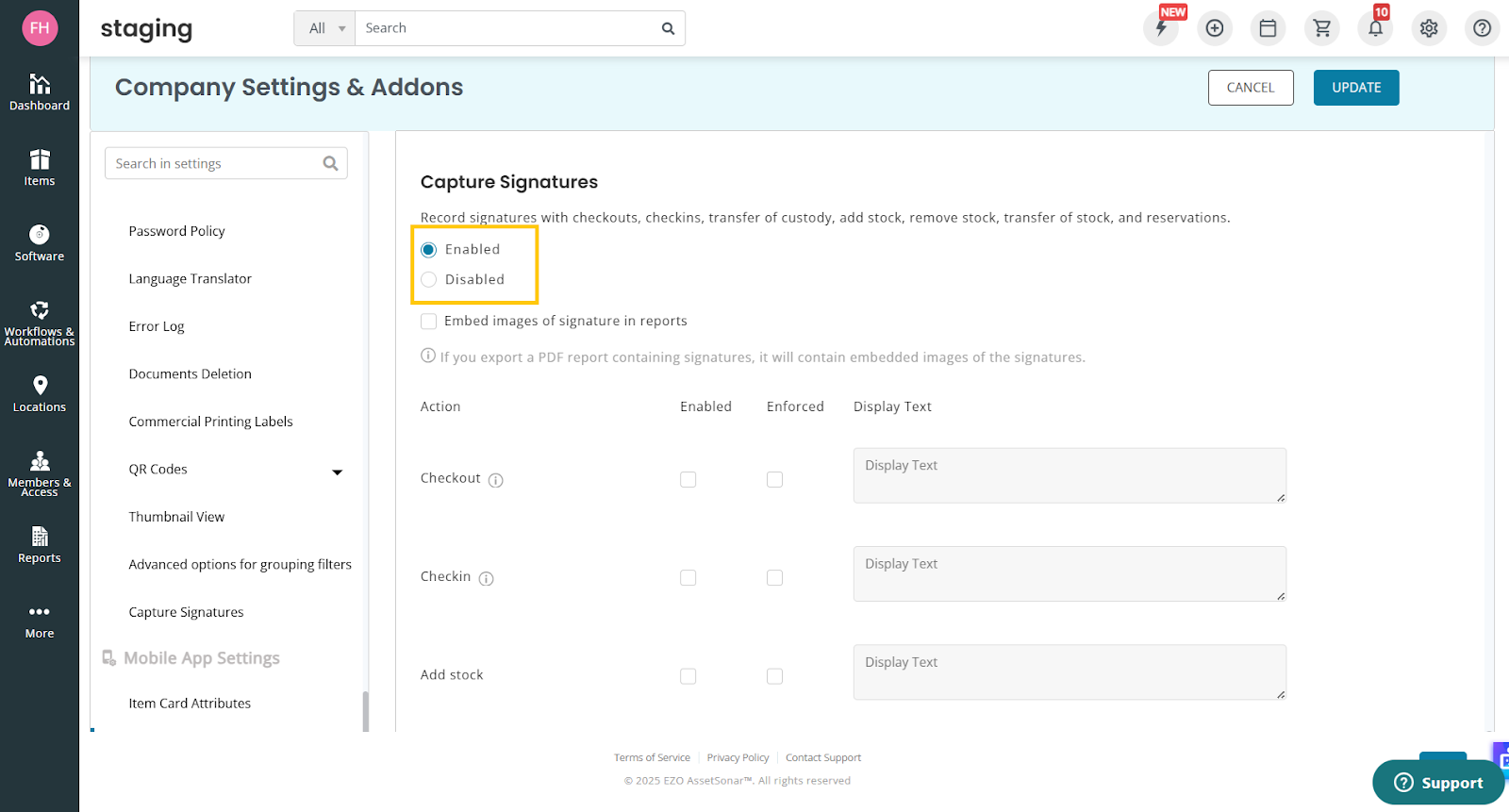Tick the Checkout Enabled checkbox

tap(688, 479)
